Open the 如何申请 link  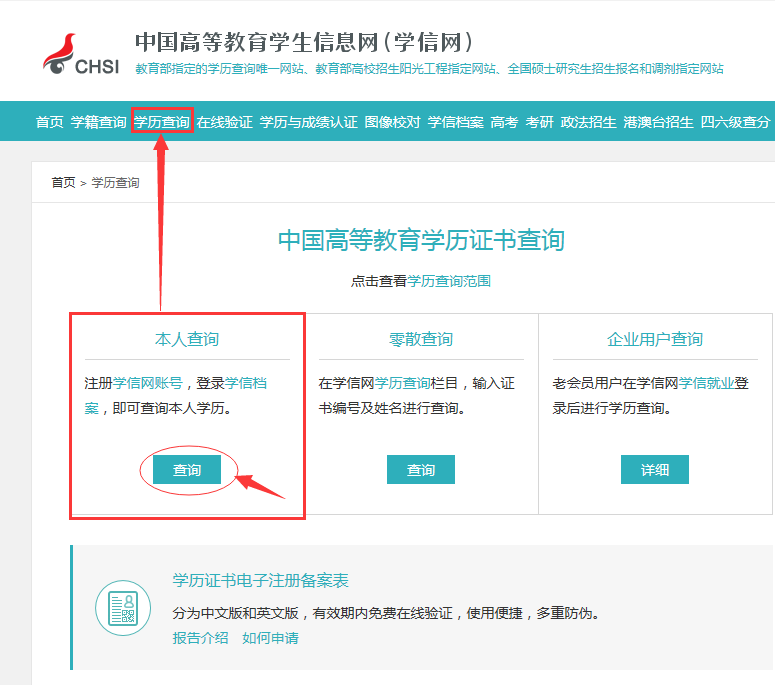[x=270, y=638]
